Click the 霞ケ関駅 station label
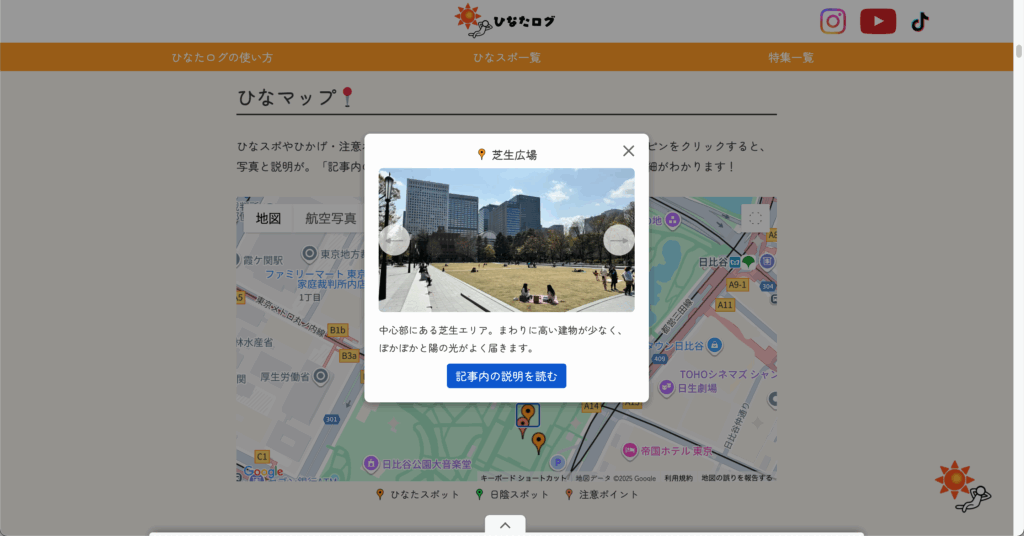The image size is (1024, 536). click(263, 260)
